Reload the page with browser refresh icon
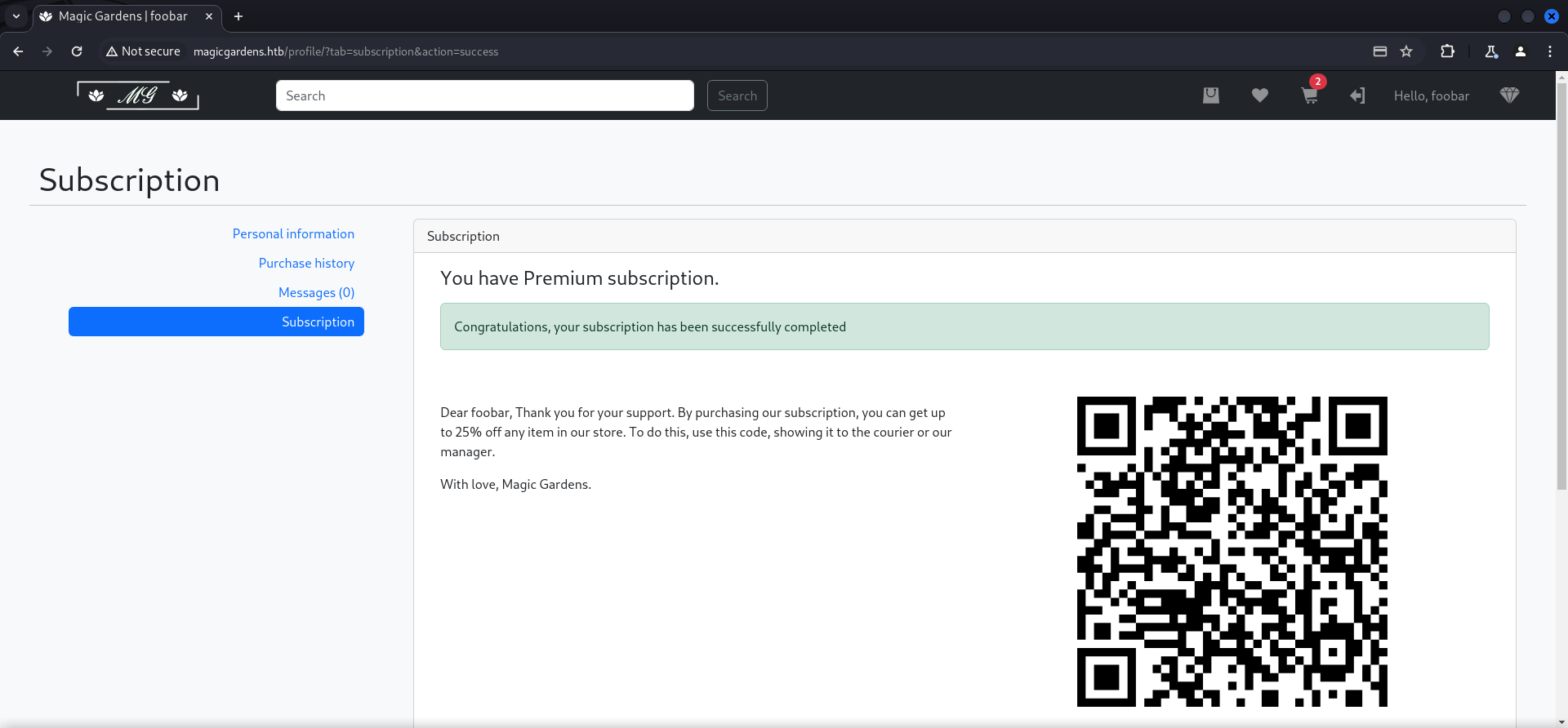1568x728 pixels. 77,51
